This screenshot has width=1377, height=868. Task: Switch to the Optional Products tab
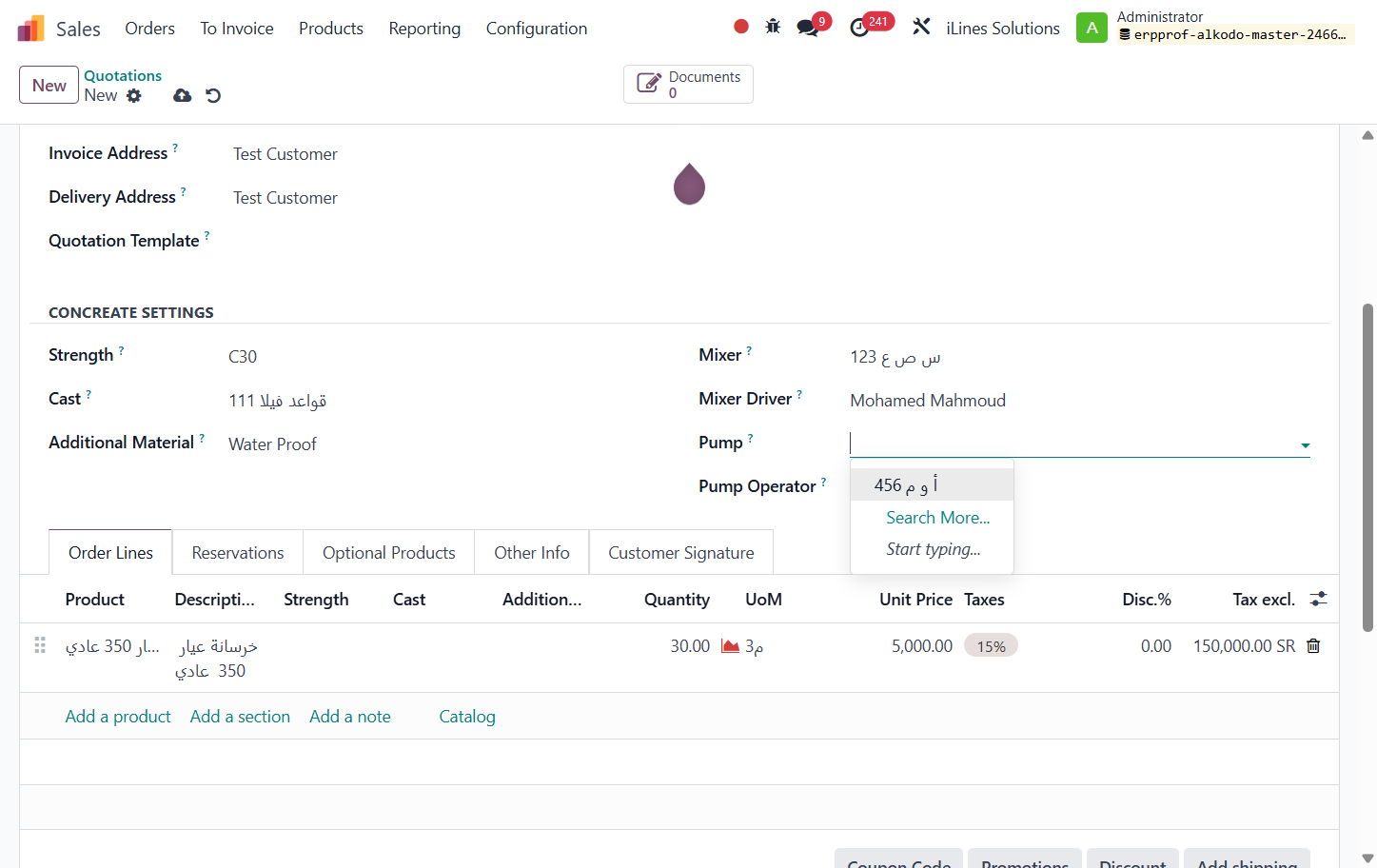389,553
